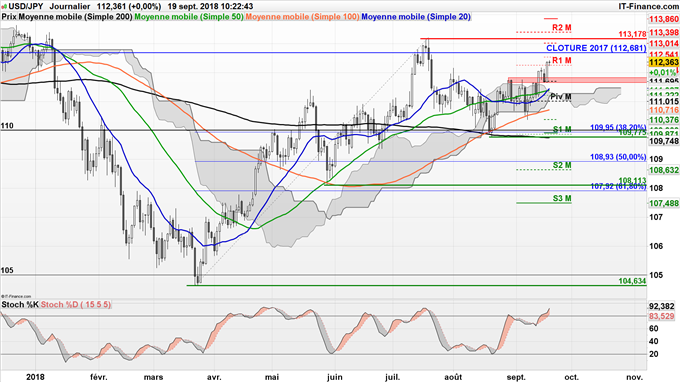Select the Moyenne mobile (Simple 200) legend
Screen dimensions: 680x382
click(x=76, y=17)
